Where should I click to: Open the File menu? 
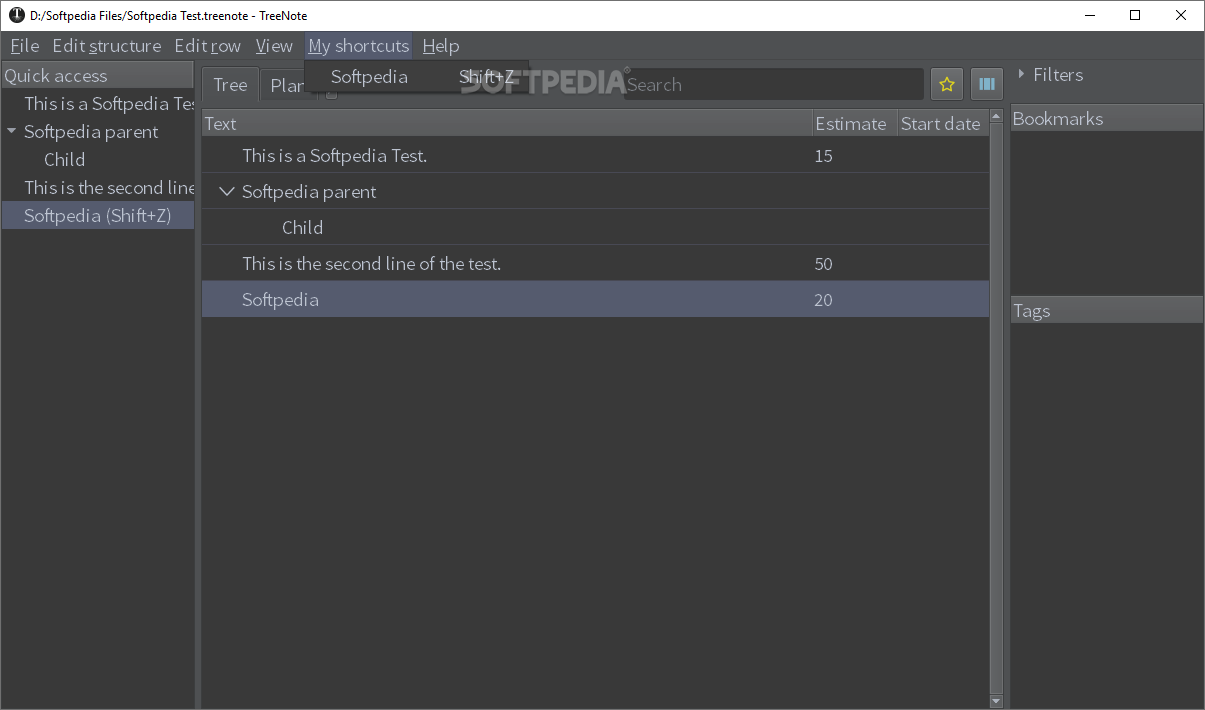pos(25,46)
